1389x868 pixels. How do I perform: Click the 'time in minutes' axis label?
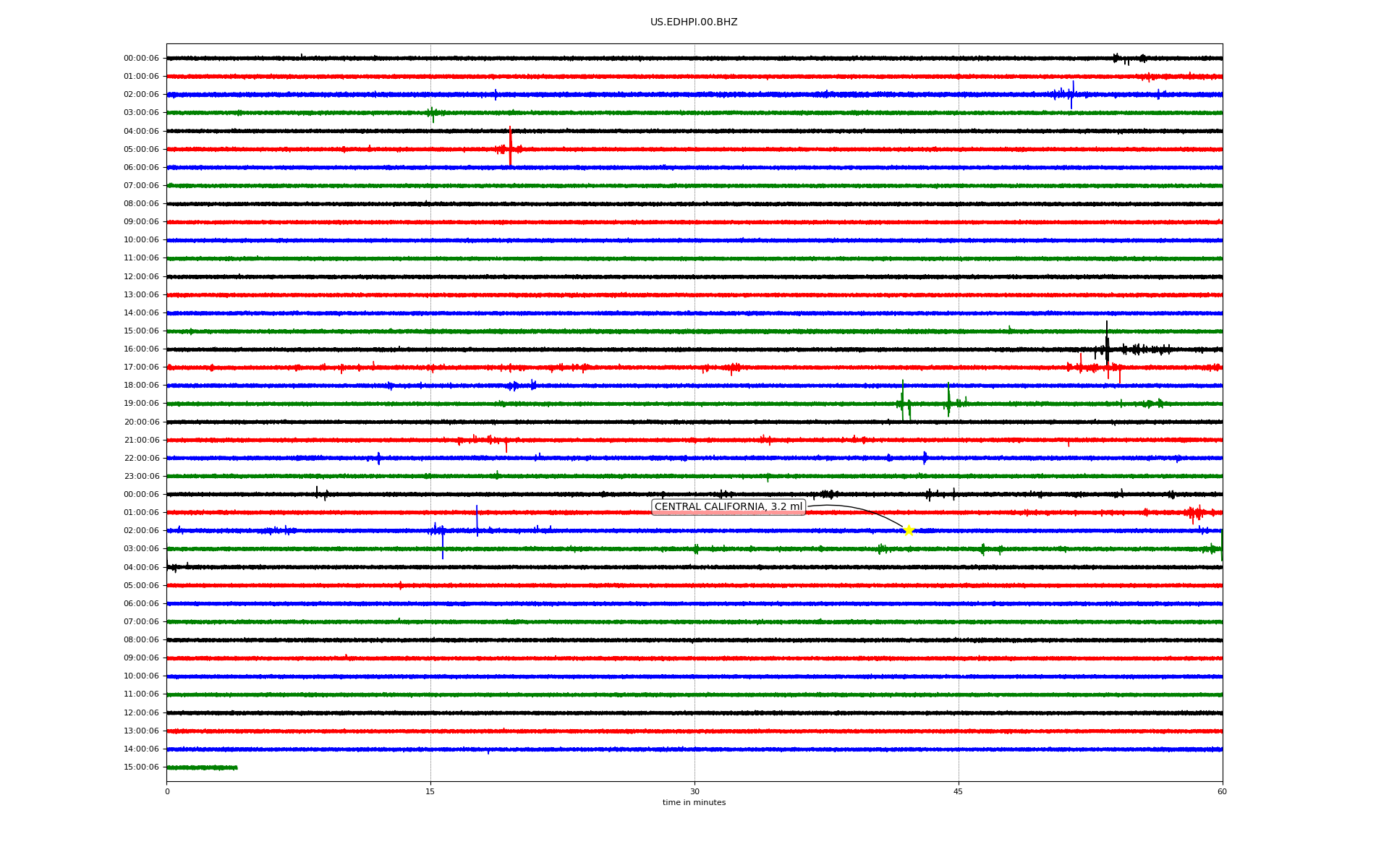[x=693, y=803]
